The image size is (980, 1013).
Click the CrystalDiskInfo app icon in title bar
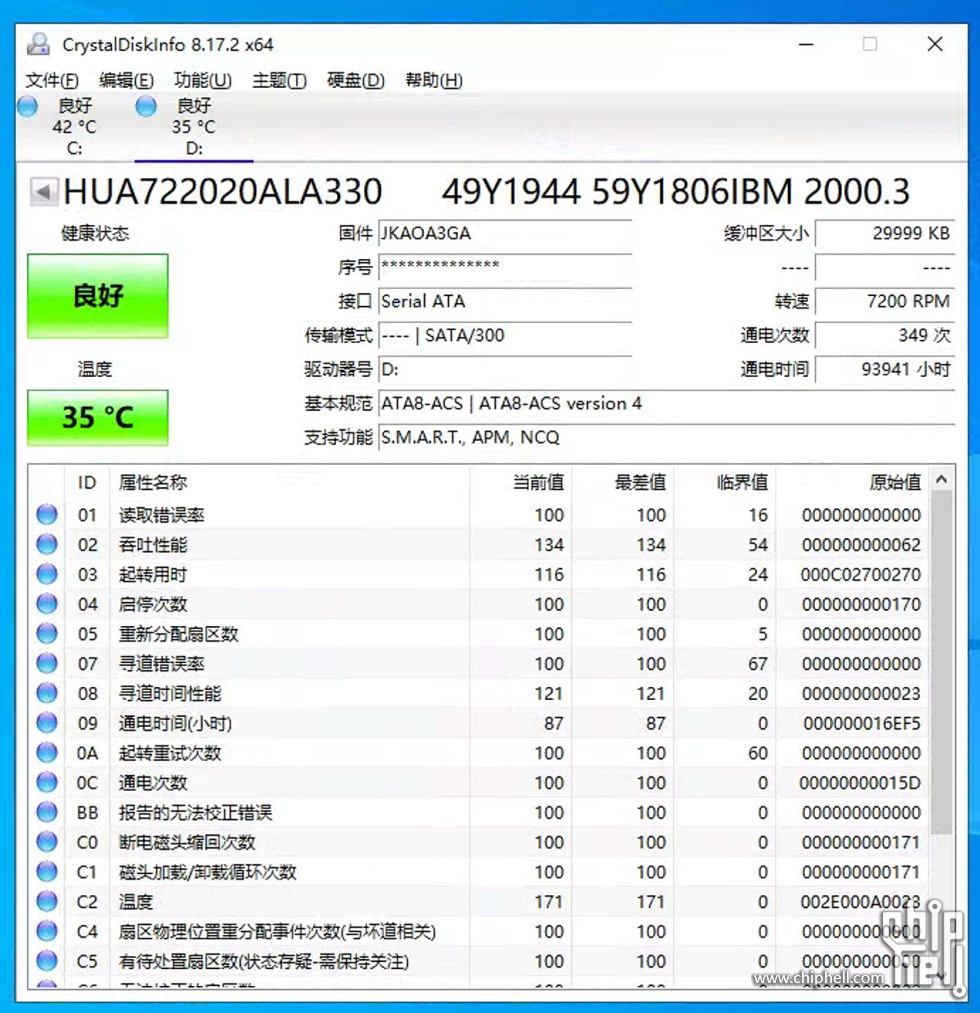(39, 44)
